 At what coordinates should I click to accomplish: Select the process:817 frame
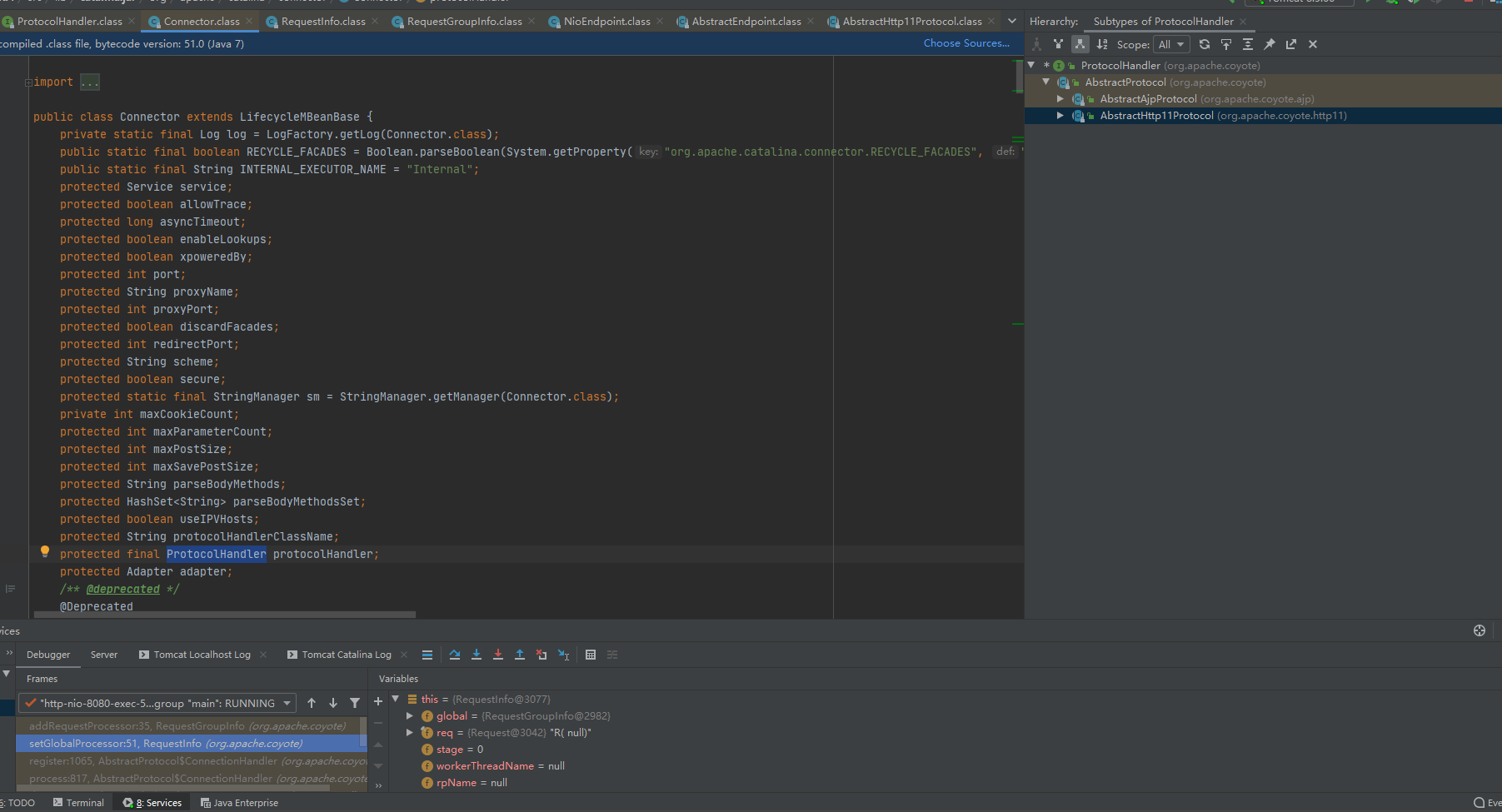pyautogui.click(x=190, y=779)
